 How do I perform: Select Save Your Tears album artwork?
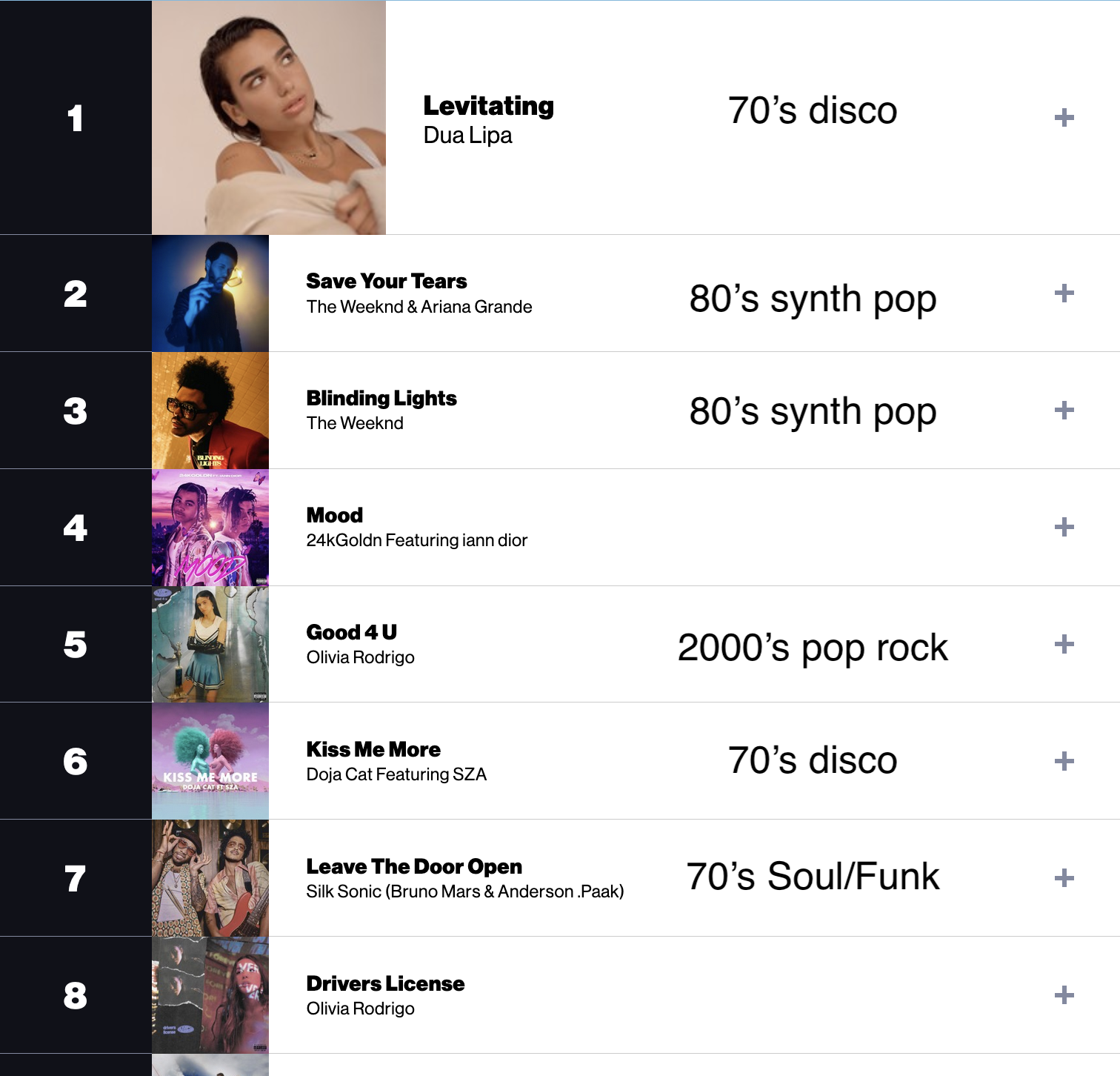[x=210, y=293]
